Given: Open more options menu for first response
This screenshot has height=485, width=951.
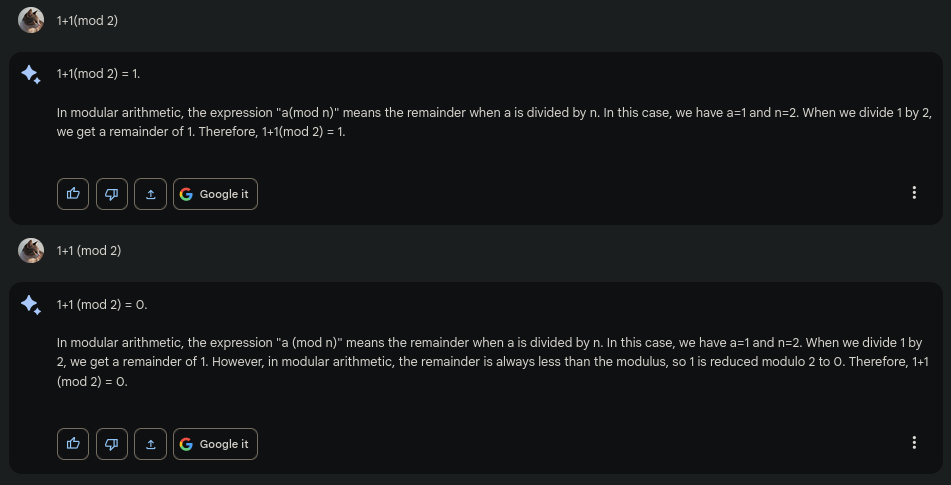Looking at the screenshot, I should point(914,193).
